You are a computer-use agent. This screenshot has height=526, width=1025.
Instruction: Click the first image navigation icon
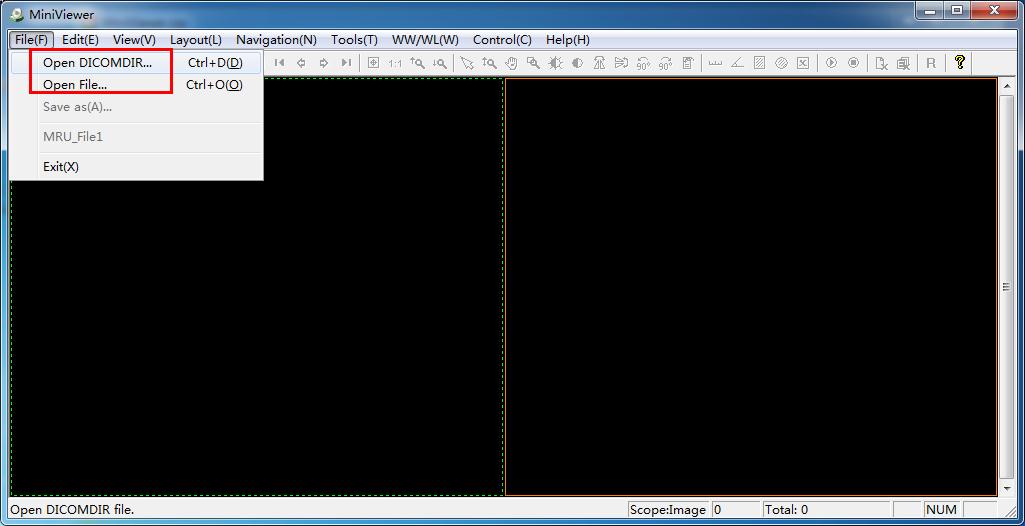pos(280,63)
